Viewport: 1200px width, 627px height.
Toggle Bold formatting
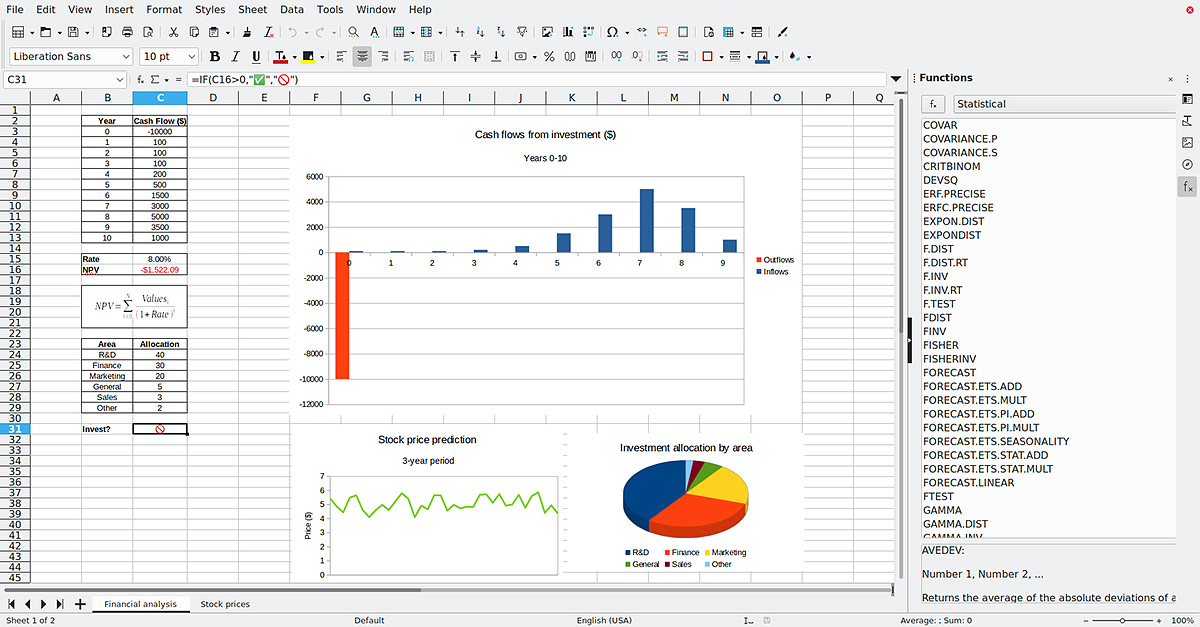pyautogui.click(x=215, y=56)
